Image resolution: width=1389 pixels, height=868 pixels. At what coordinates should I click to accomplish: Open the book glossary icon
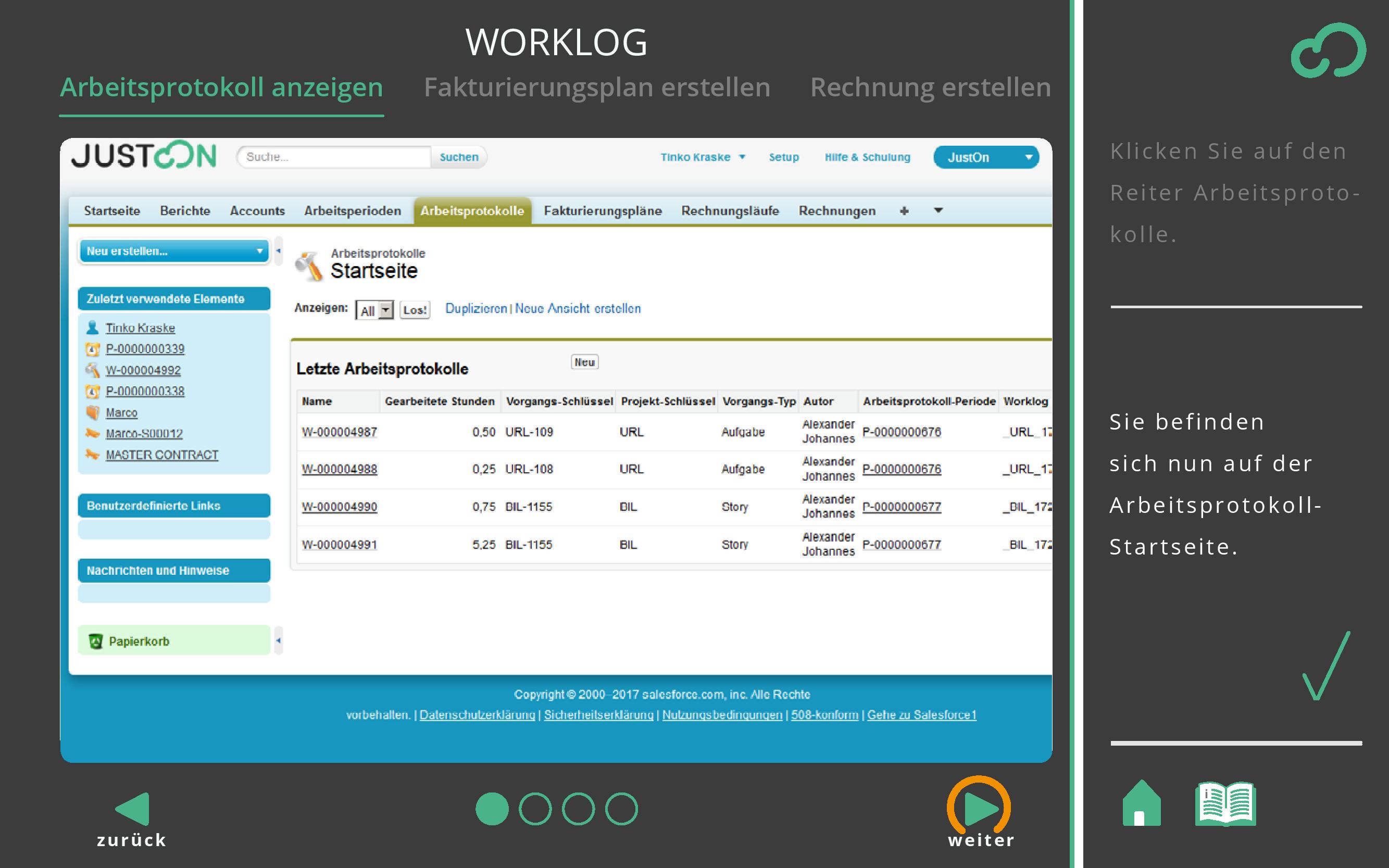(x=1225, y=804)
